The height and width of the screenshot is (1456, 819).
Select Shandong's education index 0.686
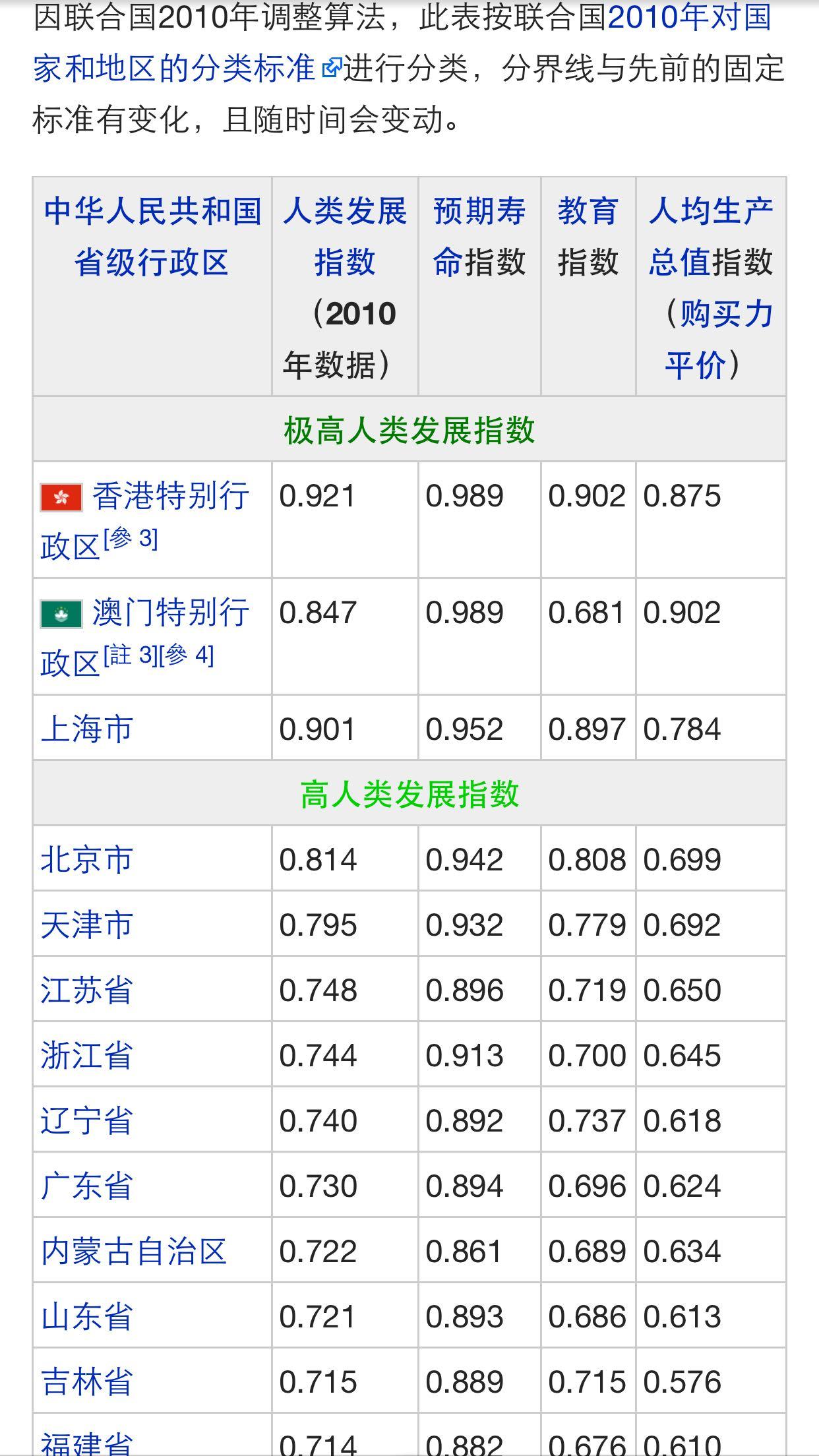point(587,1317)
